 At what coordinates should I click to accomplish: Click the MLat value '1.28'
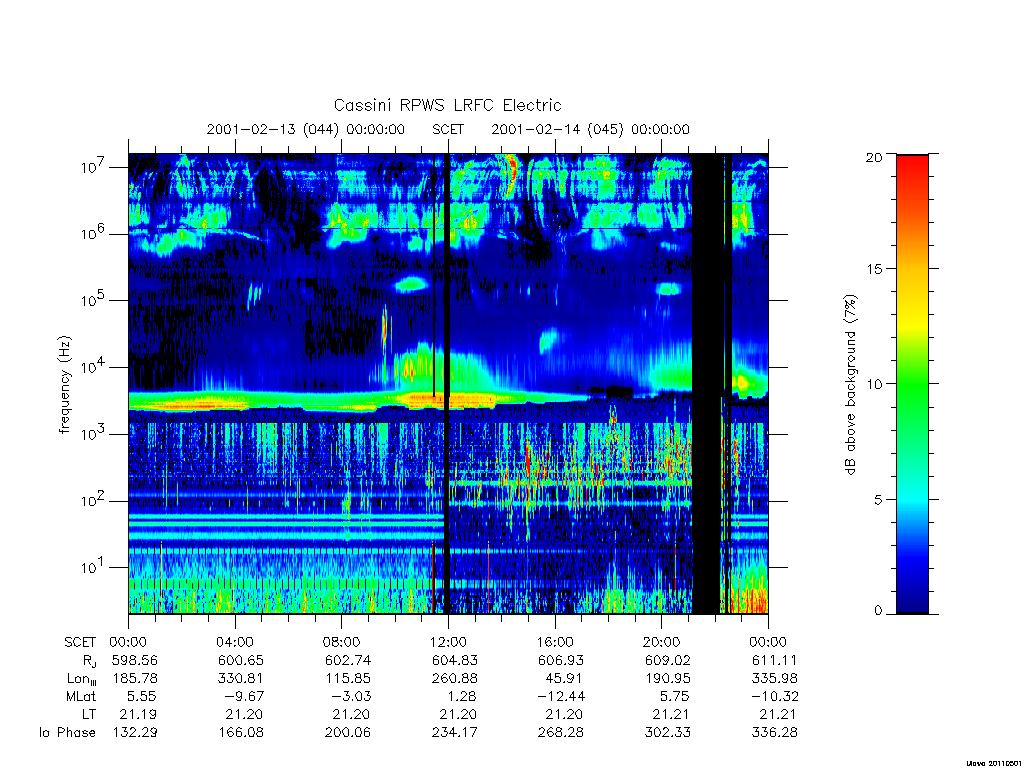(462, 697)
